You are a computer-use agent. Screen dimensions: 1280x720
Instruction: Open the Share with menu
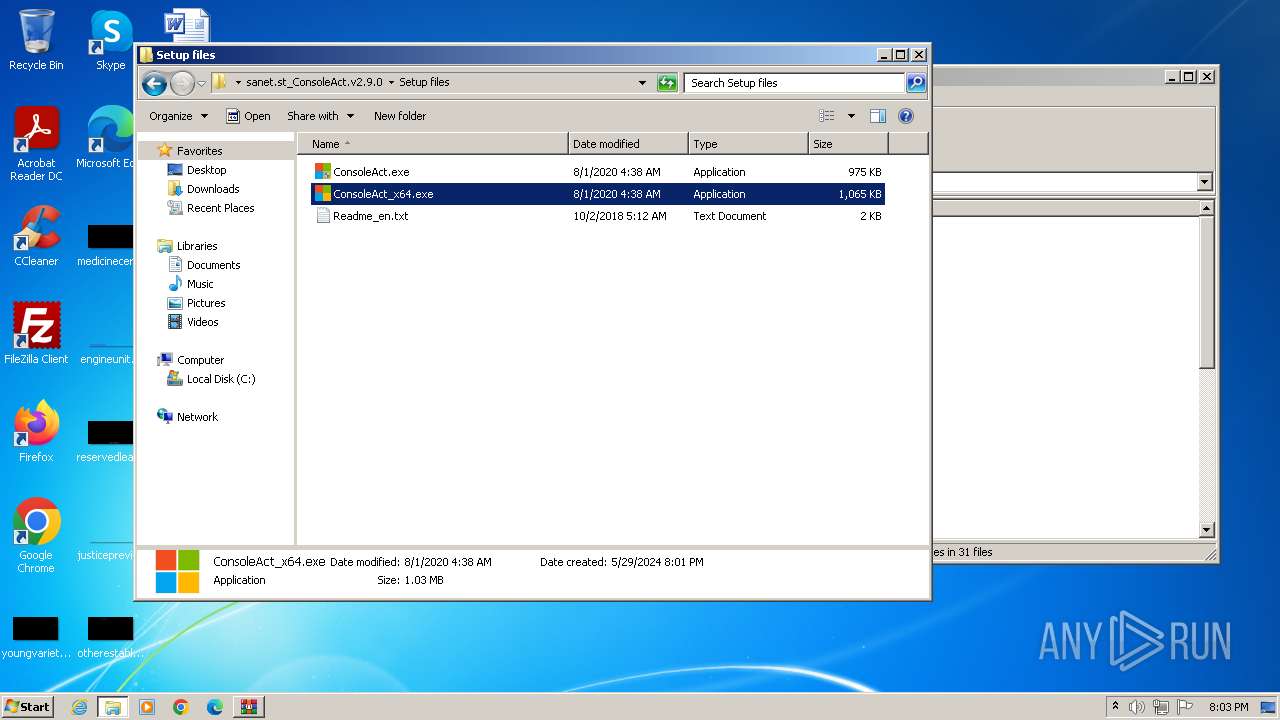(320, 116)
